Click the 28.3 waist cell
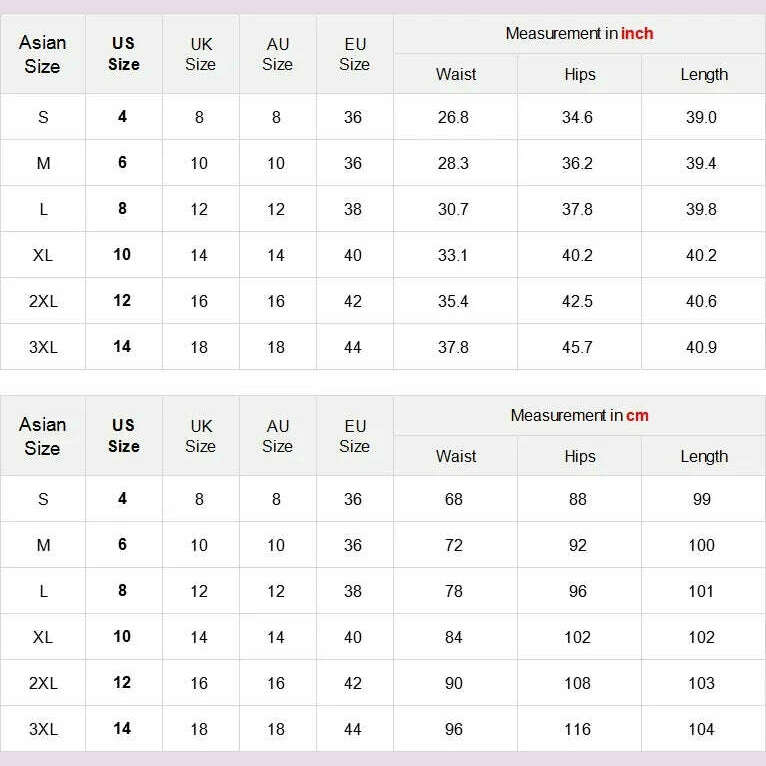 pyautogui.click(x=453, y=163)
